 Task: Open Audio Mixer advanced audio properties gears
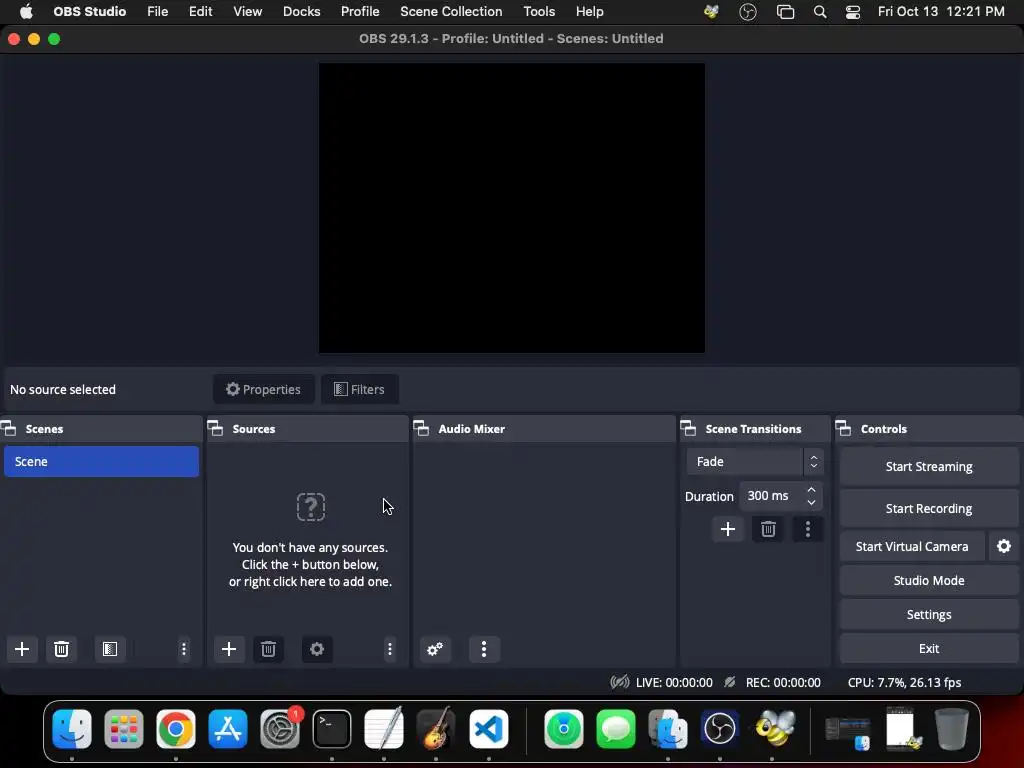(435, 648)
